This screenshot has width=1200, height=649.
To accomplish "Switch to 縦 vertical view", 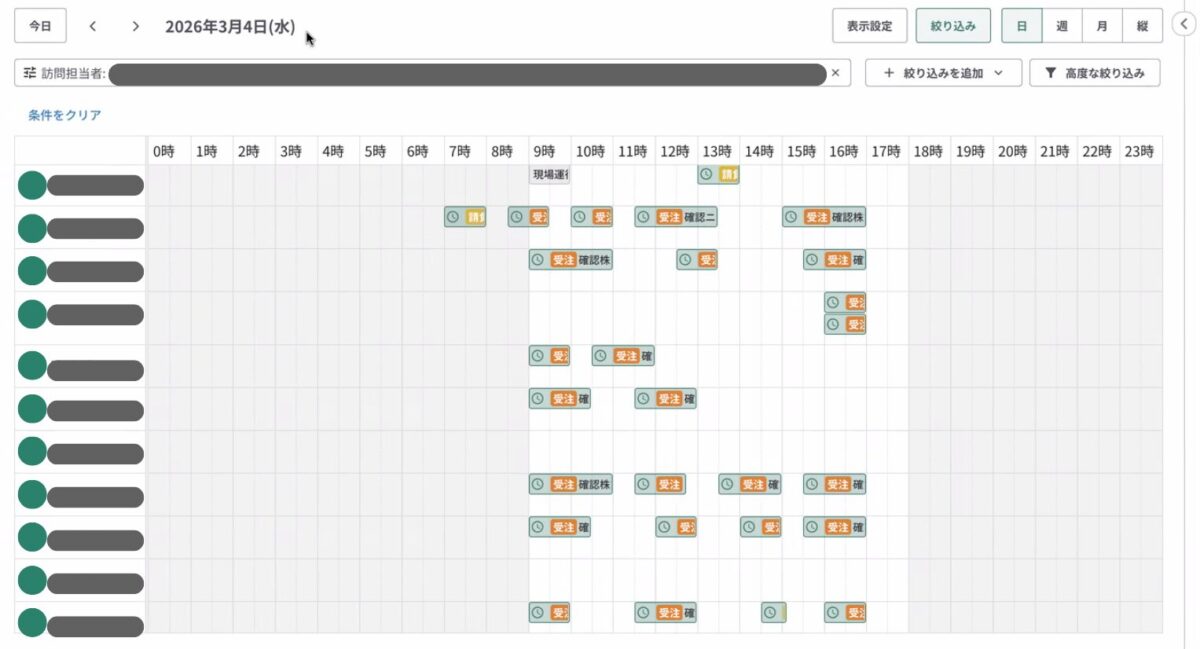I will (1142, 26).
